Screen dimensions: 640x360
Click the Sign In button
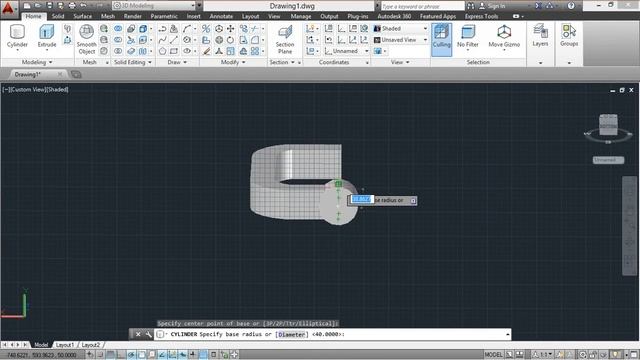click(493, 6)
